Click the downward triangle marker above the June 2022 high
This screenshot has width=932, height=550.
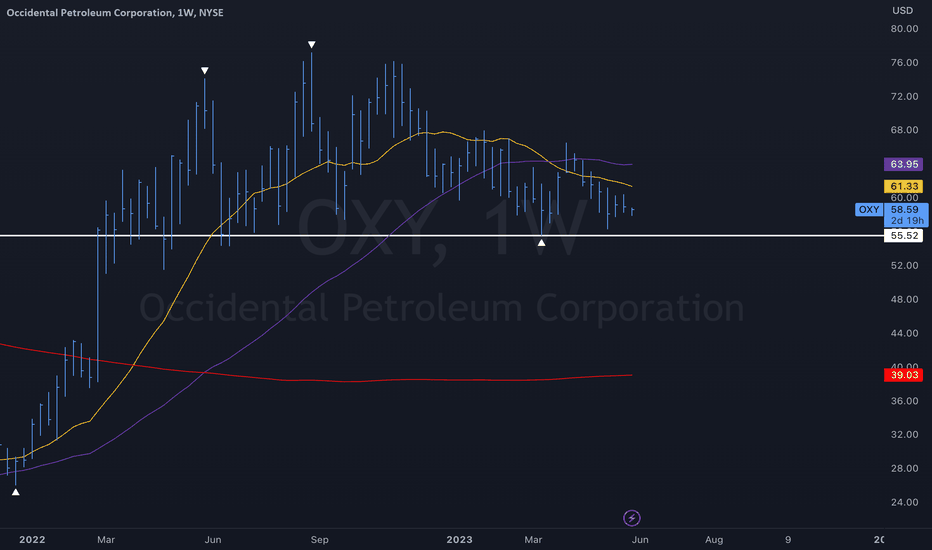(x=204, y=71)
